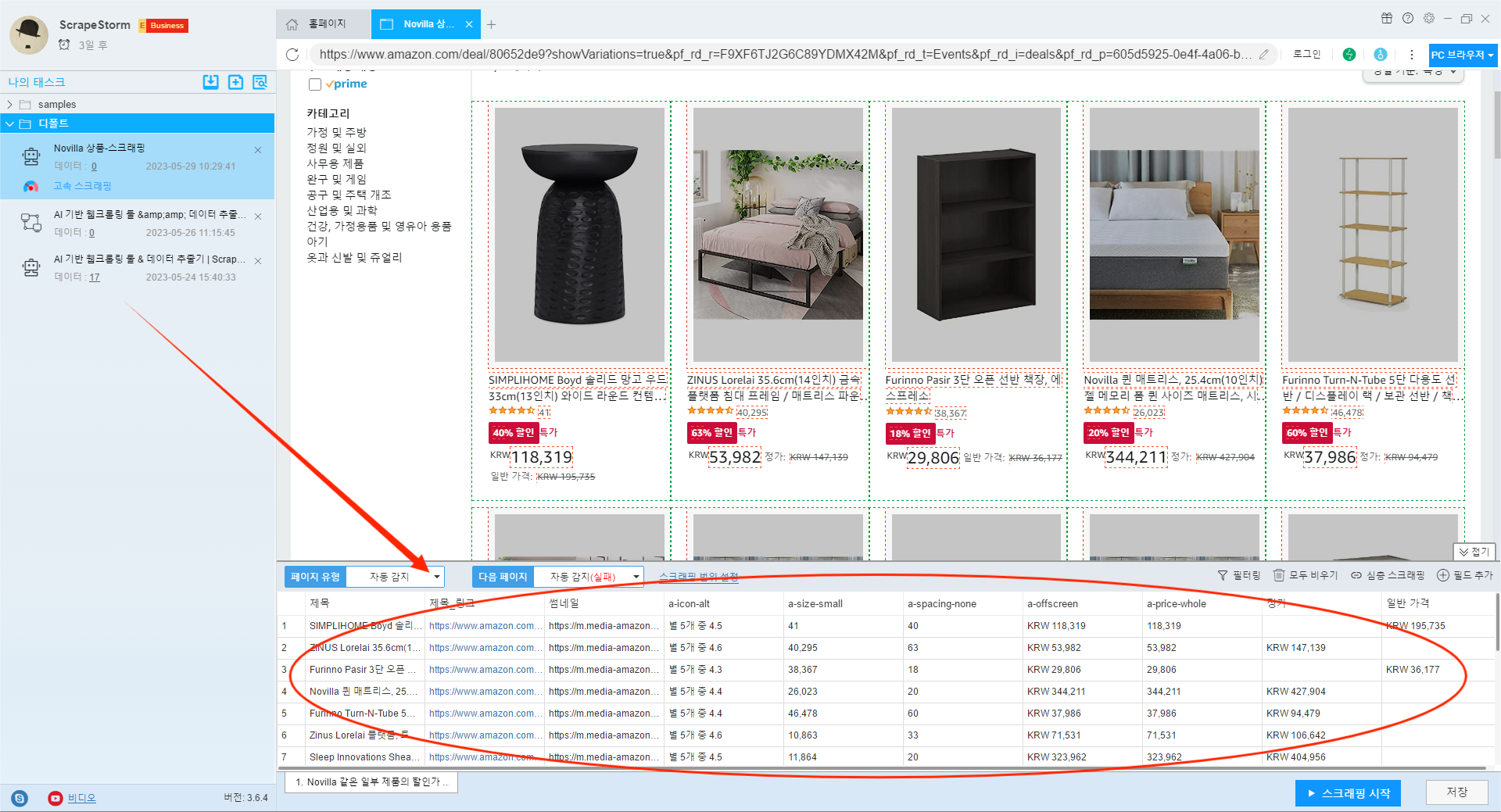Image resolution: width=1501 pixels, height=812 pixels.
Task: Open the sort dropdown above product grid
Action: (1415, 73)
